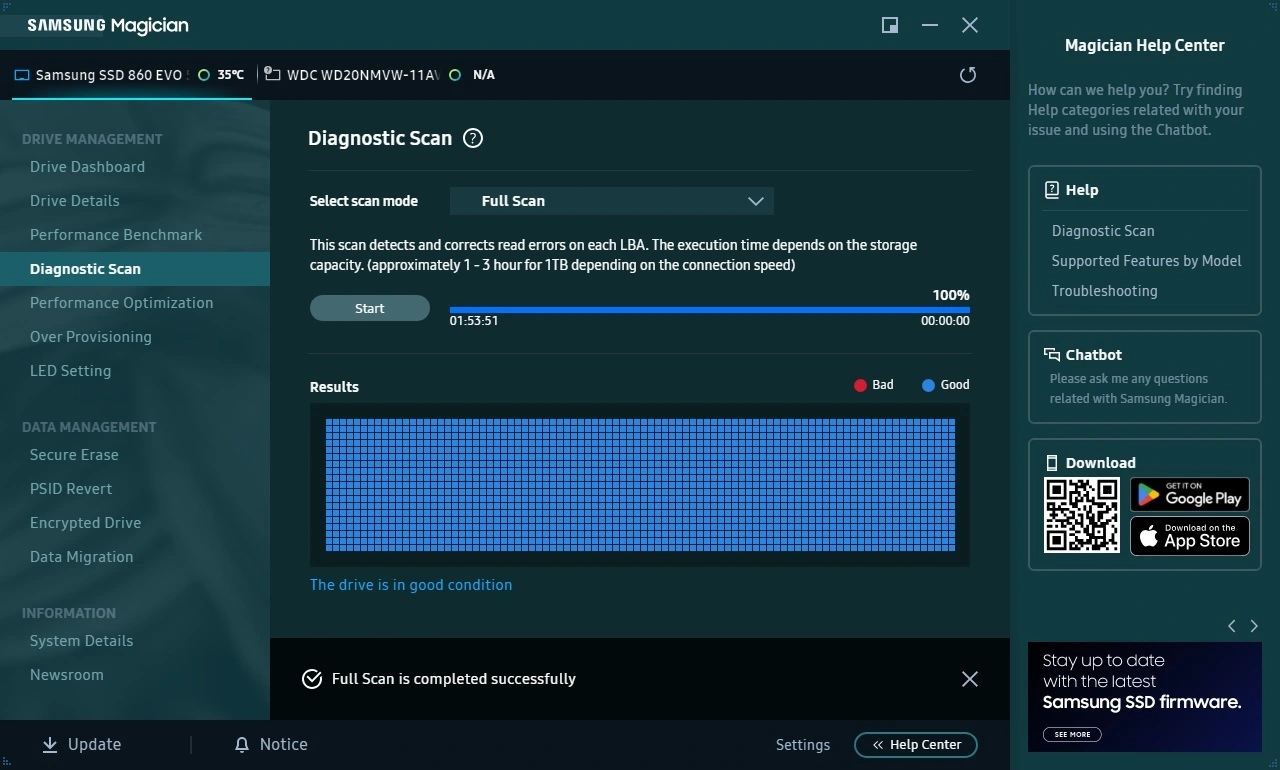This screenshot has width=1280, height=770.
Task: Click the red Bad legend dot
Action: tap(860, 385)
